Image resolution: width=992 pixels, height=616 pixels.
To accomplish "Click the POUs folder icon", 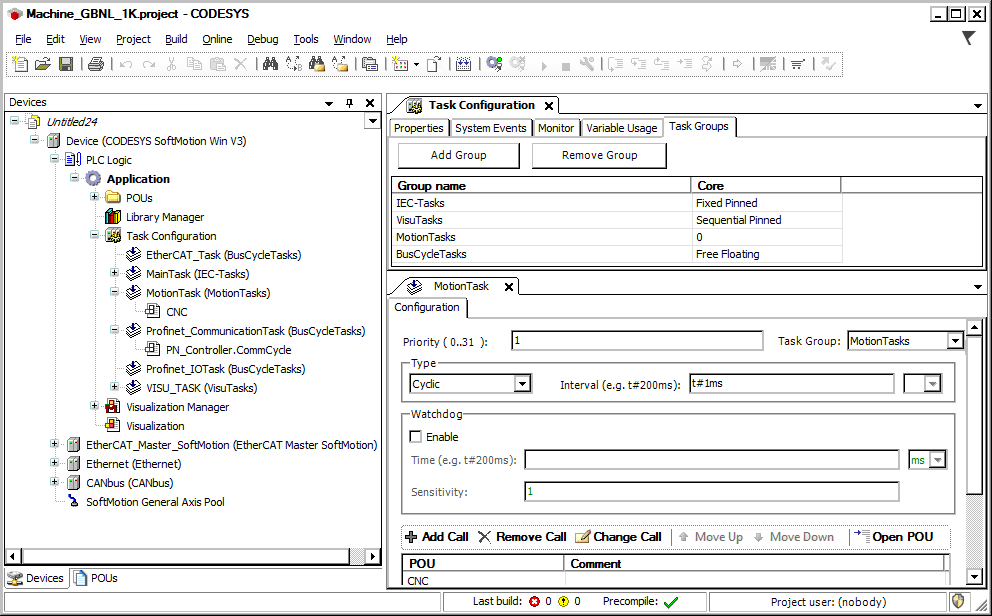I will [x=113, y=198].
